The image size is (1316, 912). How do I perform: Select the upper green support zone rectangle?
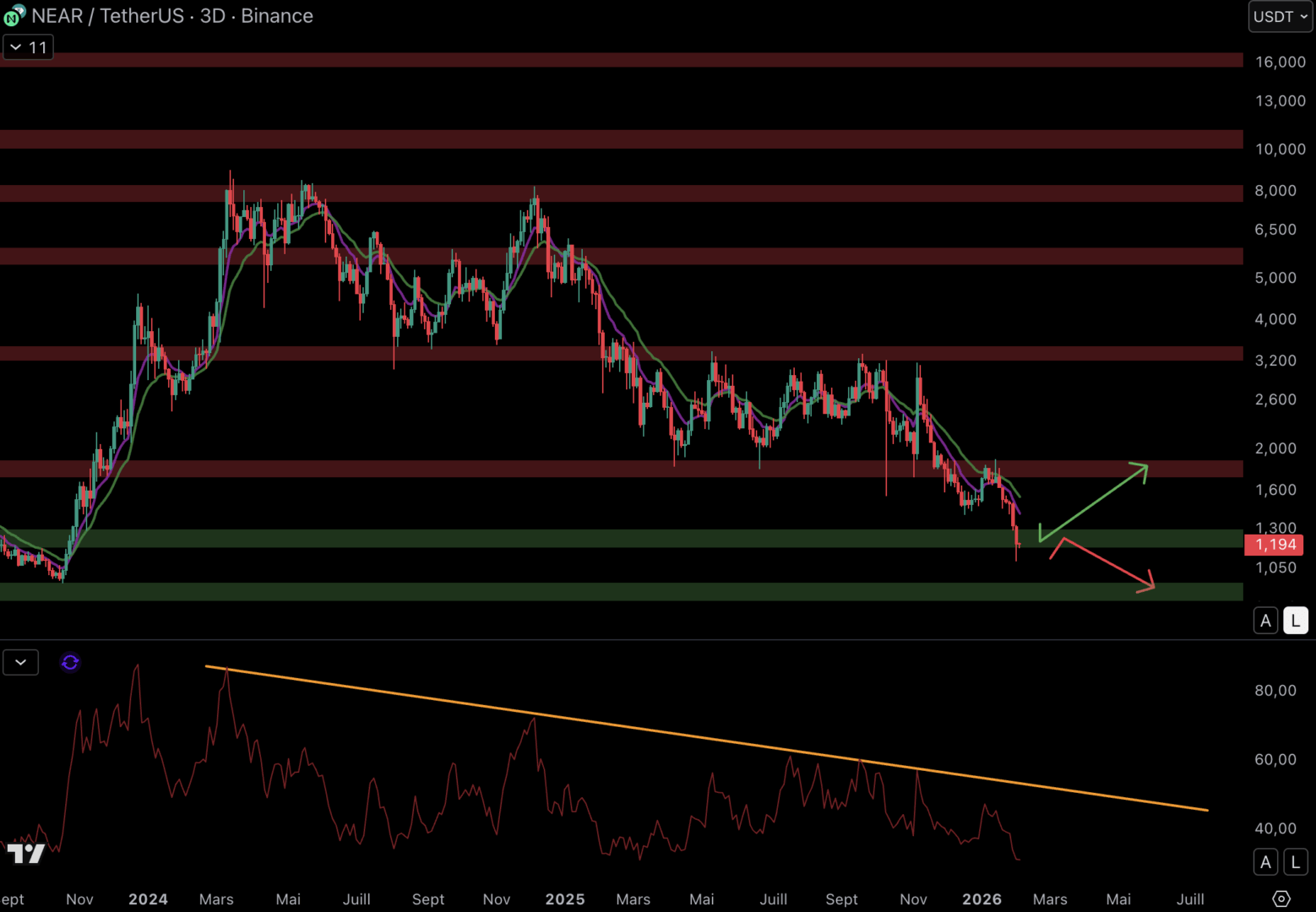pyautogui.click(x=507, y=538)
